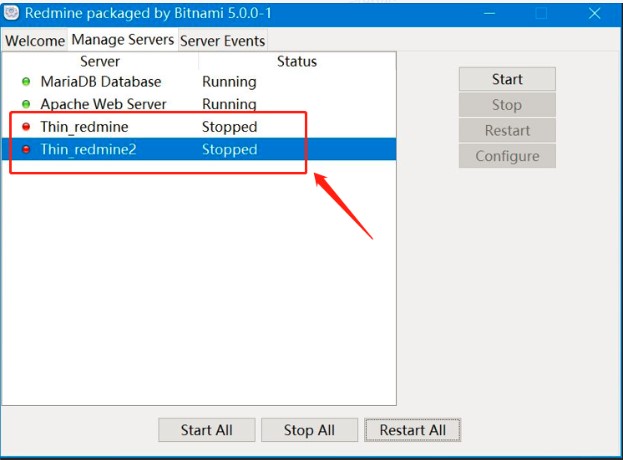Switch to the Welcome tab

coord(35,41)
